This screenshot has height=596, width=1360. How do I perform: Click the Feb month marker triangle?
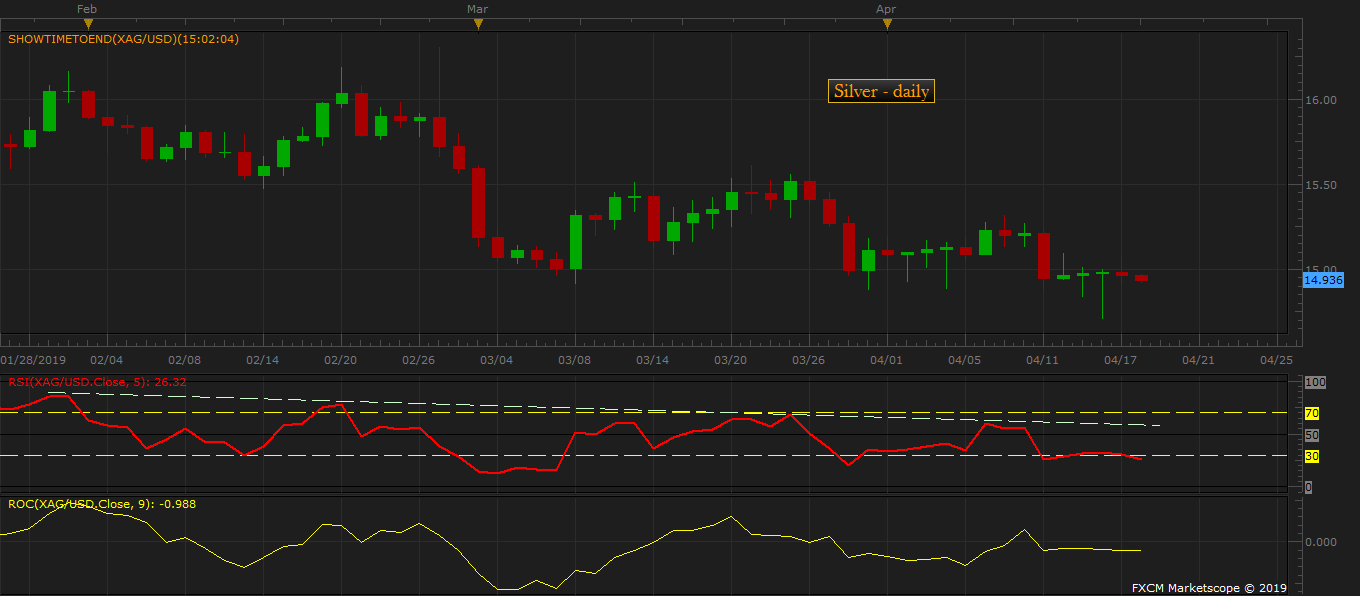pos(89,24)
